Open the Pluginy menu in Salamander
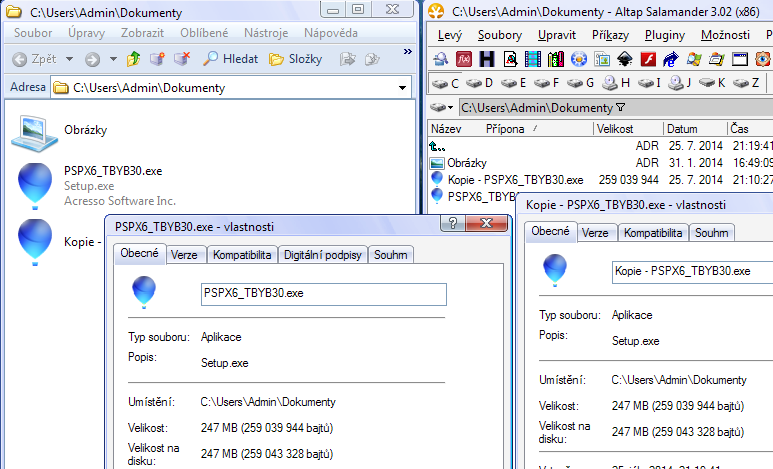 665,35
